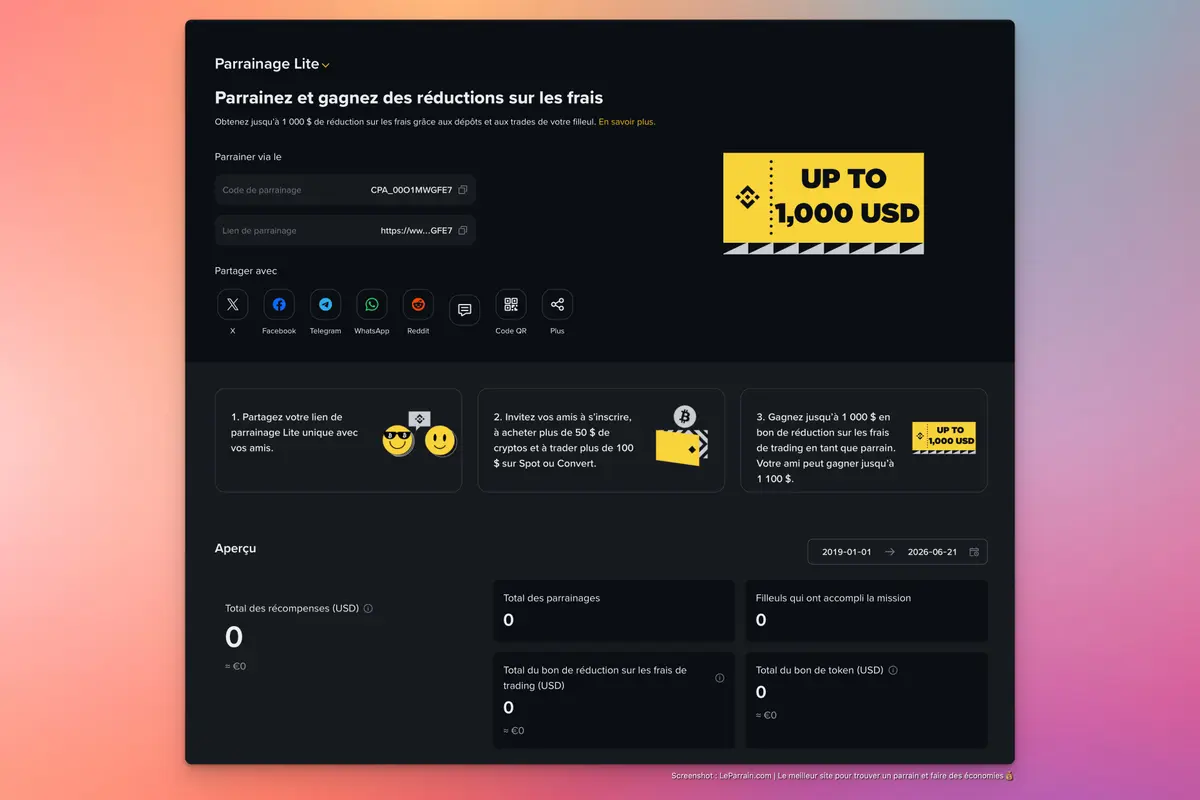The height and width of the screenshot is (800, 1200).
Task: Click the Code de parrainage field
Action: (x=345, y=190)
